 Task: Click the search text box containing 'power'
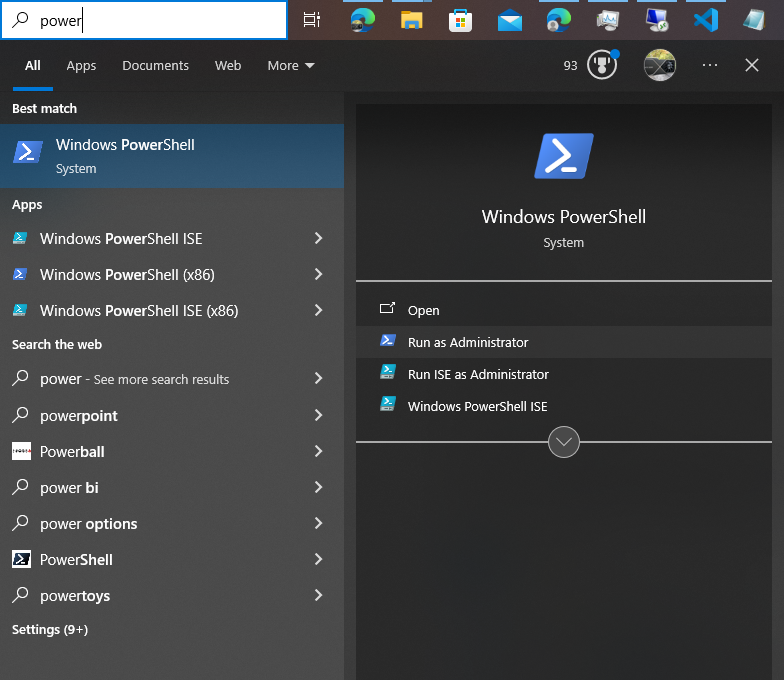coord(144,20)
